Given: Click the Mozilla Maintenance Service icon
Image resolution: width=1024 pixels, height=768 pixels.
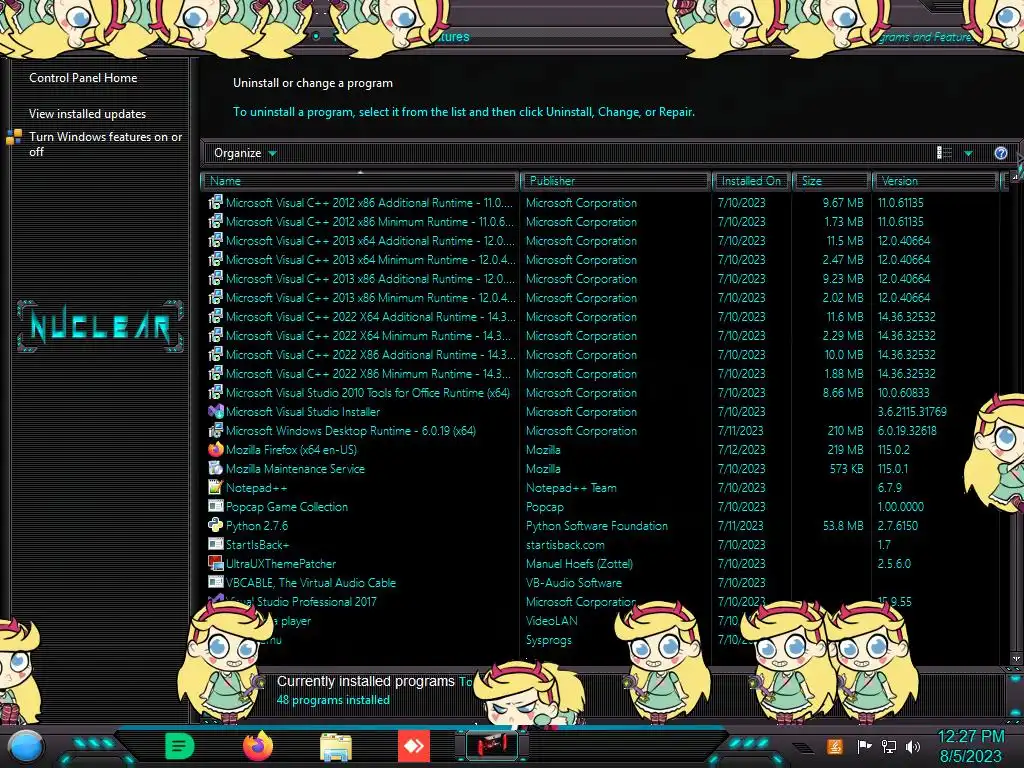Looking at the screenshot, I should tap(216, 468).
